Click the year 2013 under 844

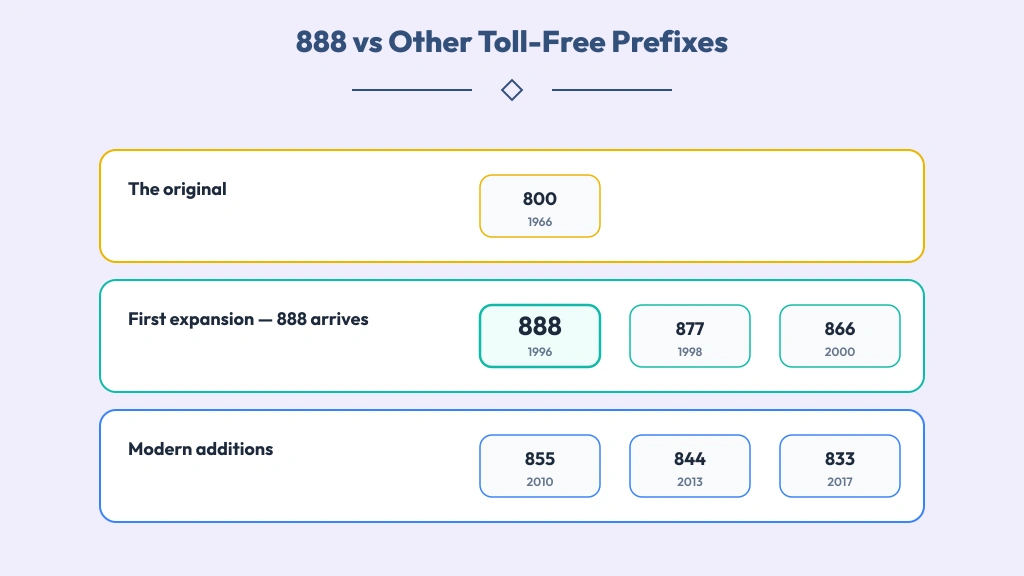(x=690, y=482)
